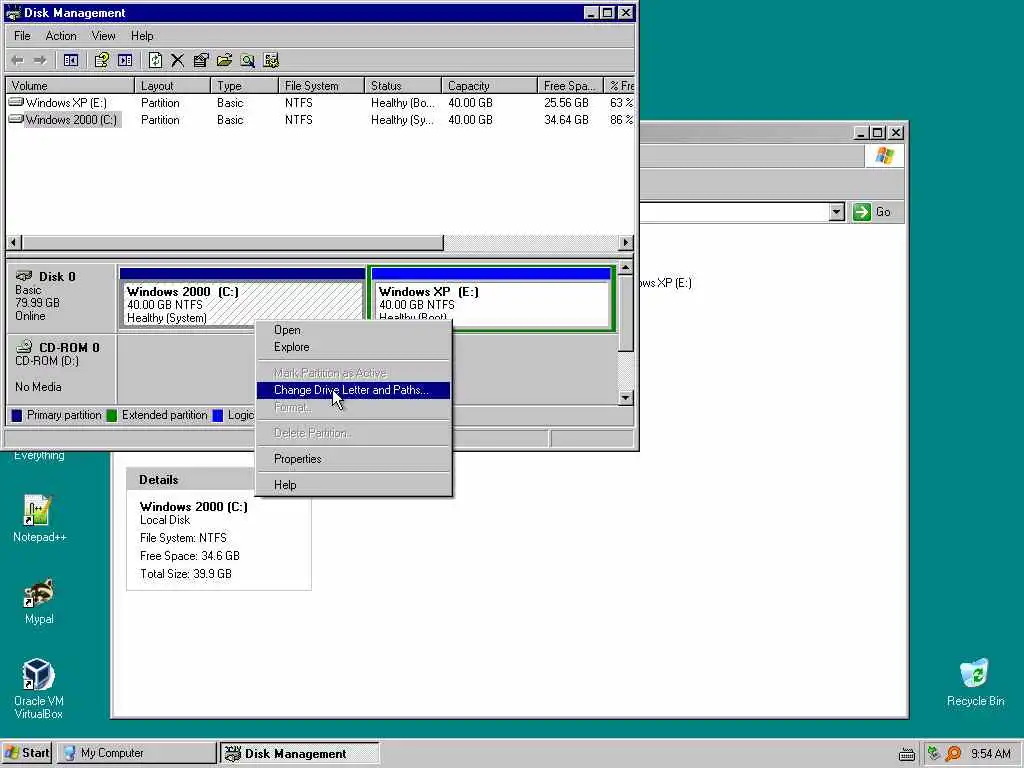
Task: Click the disk pane scroll down arrow
Action: click(x=626, y=397)
